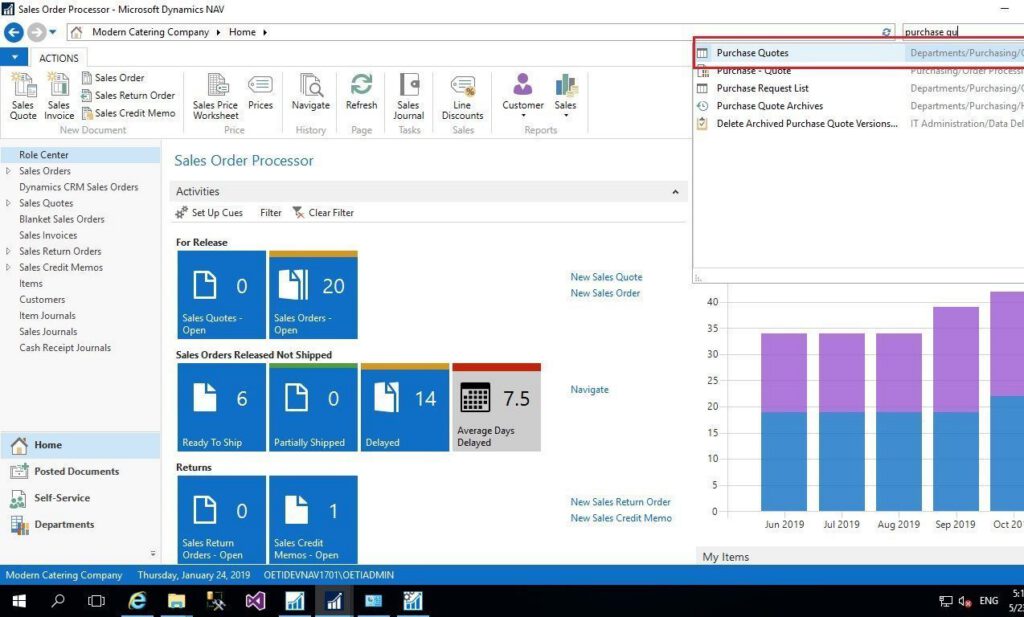Create a new Sales Invoice from ribbon
This screenshot has height=617, width=1024.
pos(59,96)
